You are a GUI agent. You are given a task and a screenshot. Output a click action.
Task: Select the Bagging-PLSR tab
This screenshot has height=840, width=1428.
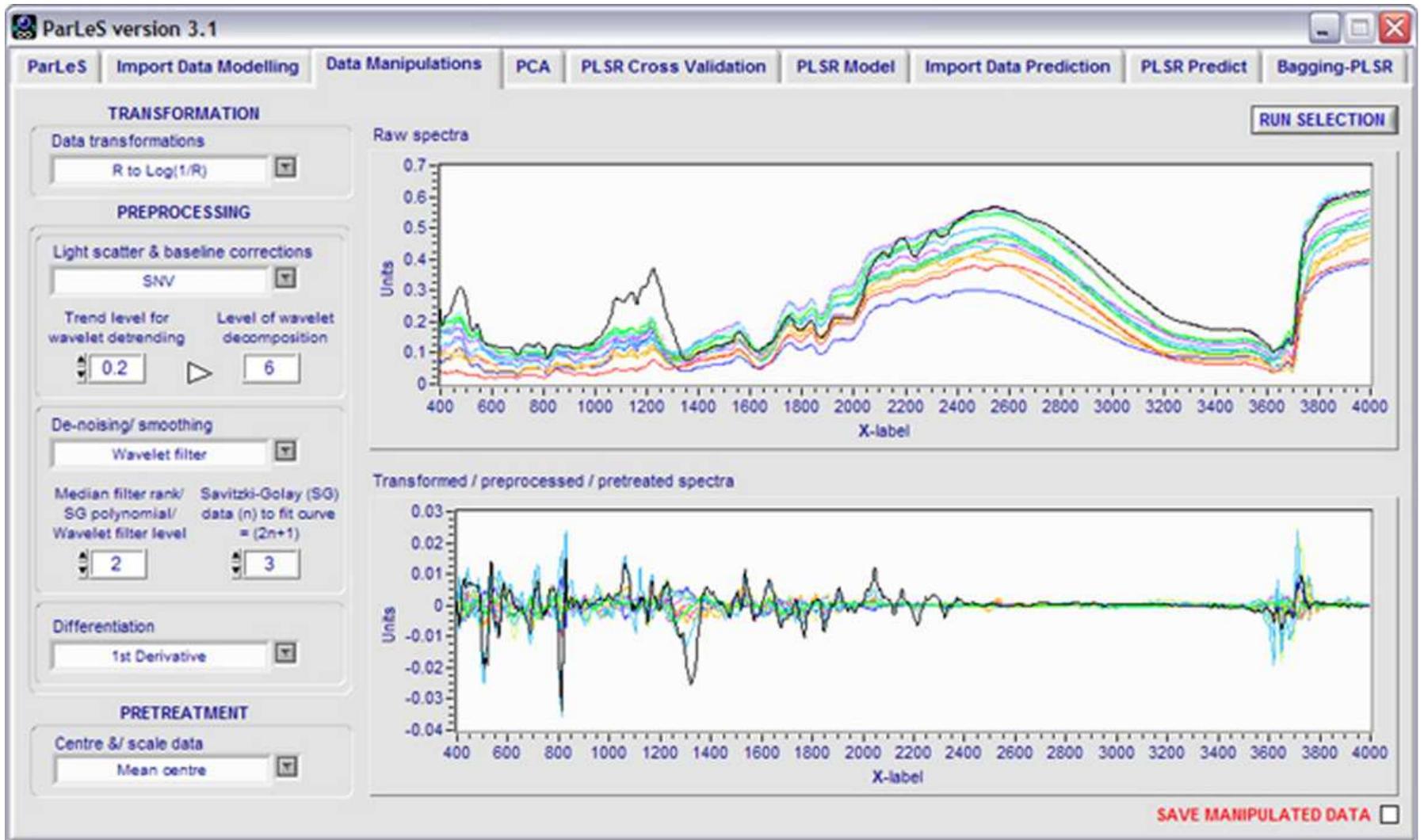(1334, 67)
